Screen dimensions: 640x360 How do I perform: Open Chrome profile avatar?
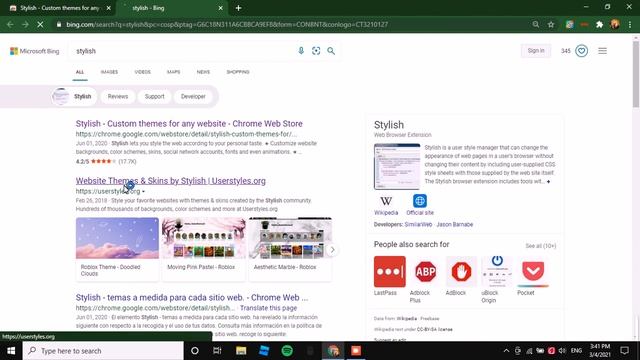615,24
